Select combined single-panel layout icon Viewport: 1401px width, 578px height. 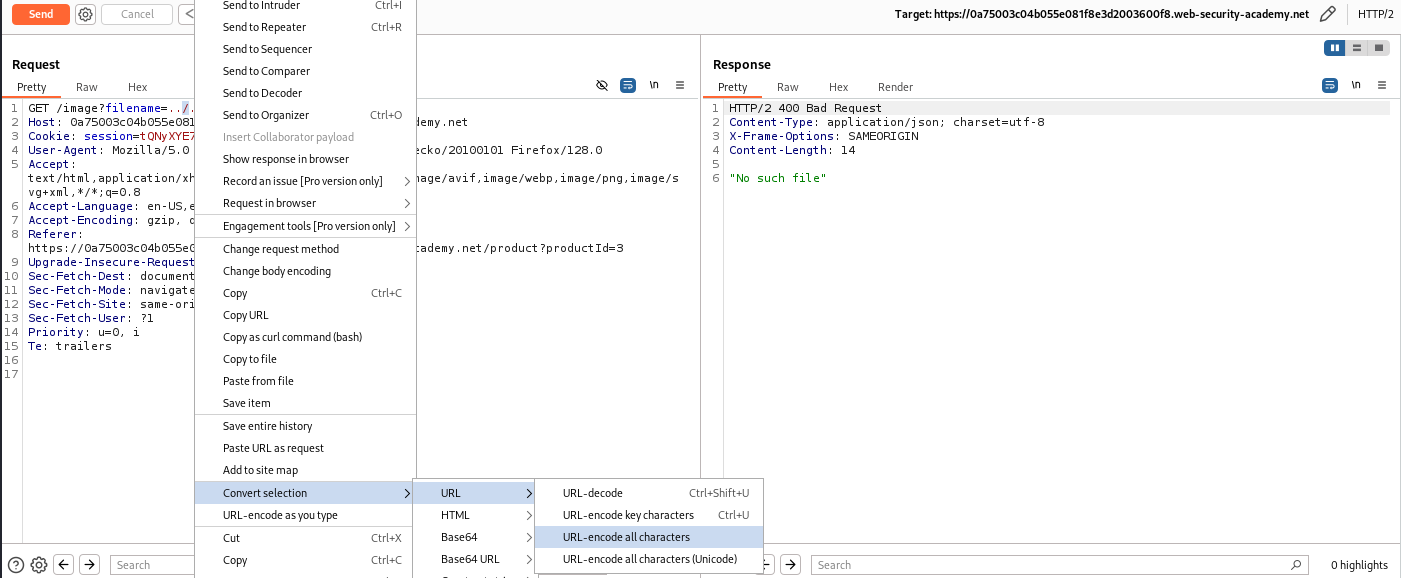pos(1379,48)
